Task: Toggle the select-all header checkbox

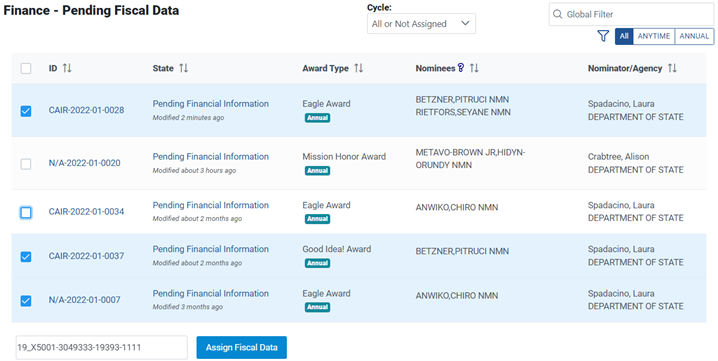Action: click(x=26, y=68)
